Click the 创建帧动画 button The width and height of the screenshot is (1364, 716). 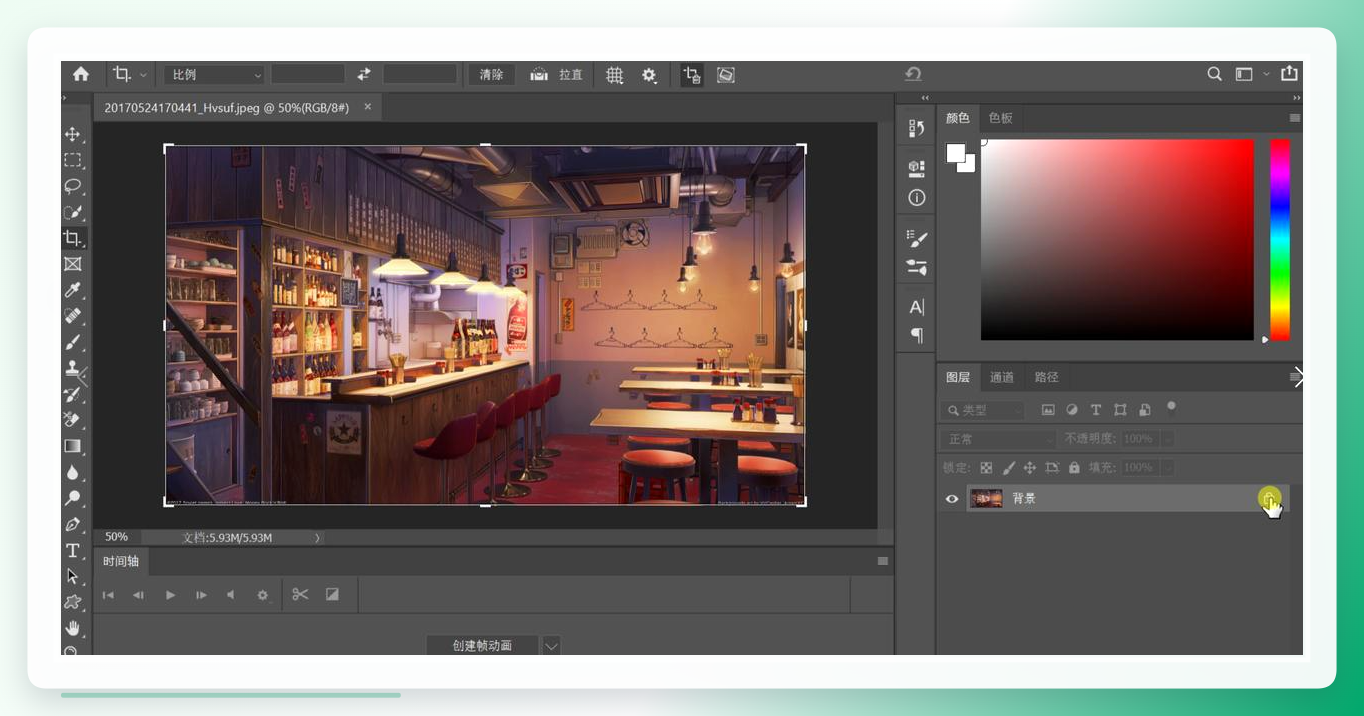(482, 646)
